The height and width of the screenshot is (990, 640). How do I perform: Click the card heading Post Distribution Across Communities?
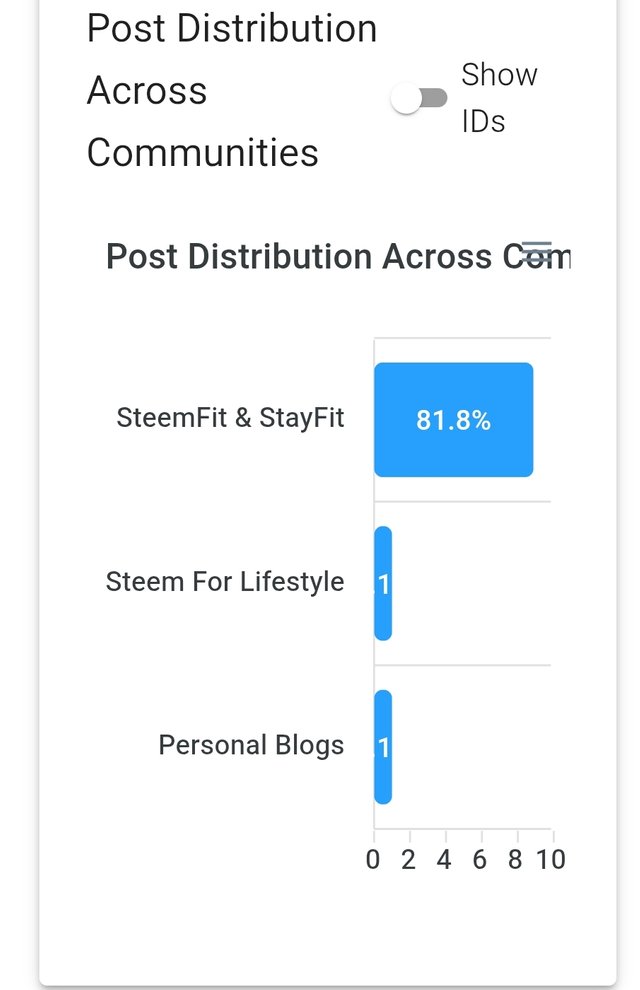(x=232, y=90)
